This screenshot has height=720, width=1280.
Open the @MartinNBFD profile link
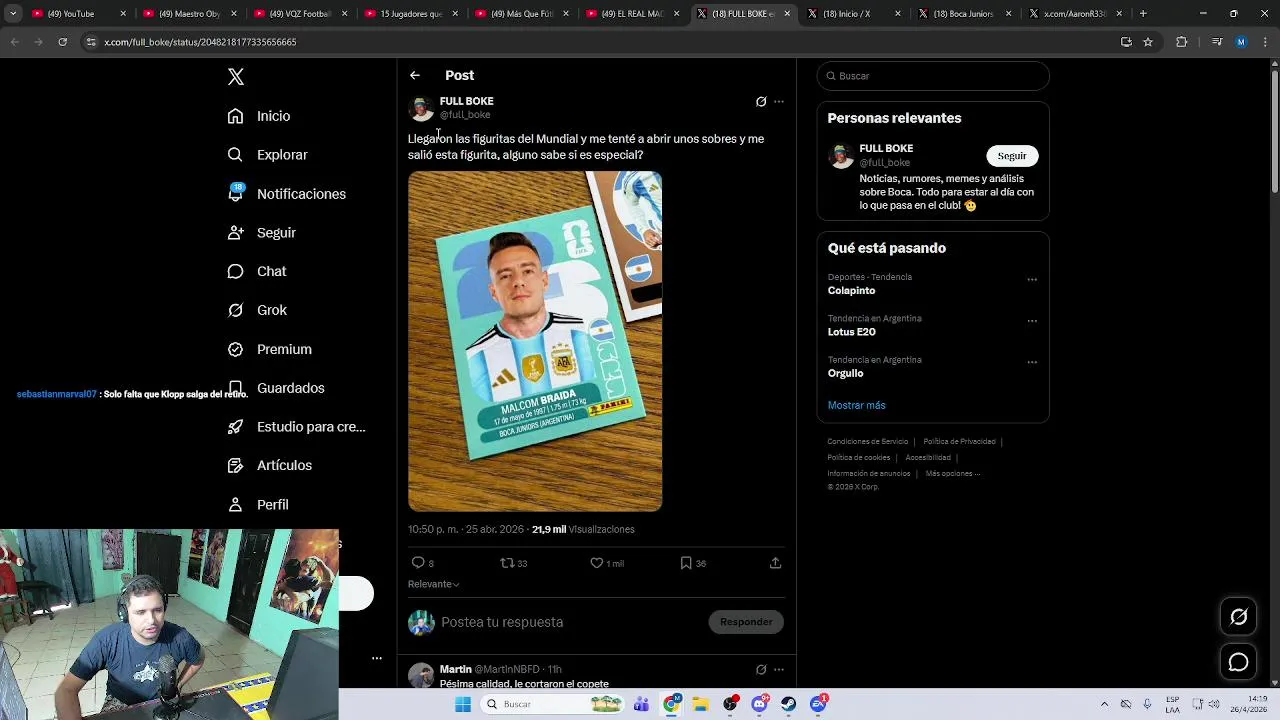[x=507, y=669]
